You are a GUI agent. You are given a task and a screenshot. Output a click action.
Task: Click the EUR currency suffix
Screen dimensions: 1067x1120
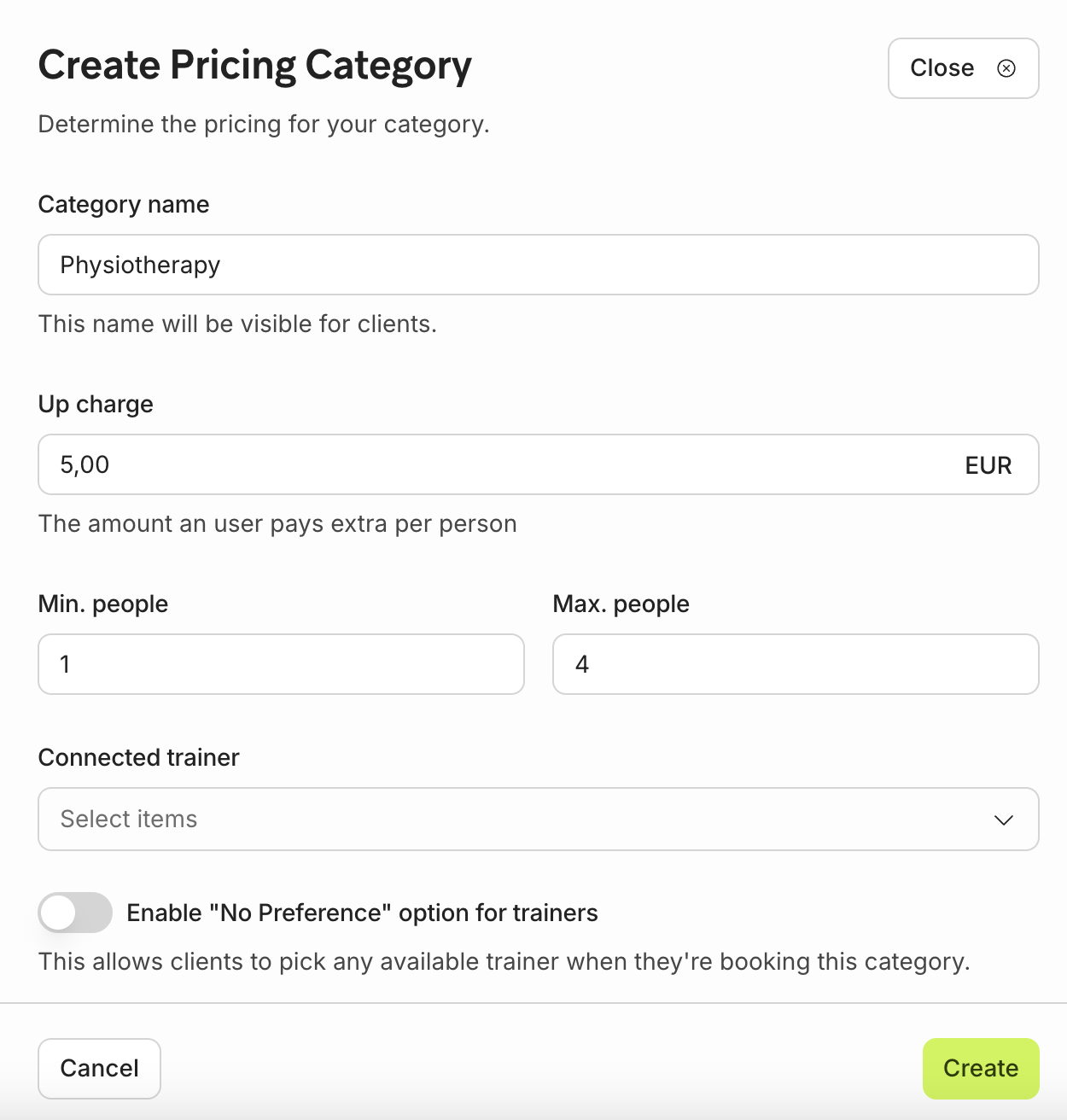click(988, 465)
